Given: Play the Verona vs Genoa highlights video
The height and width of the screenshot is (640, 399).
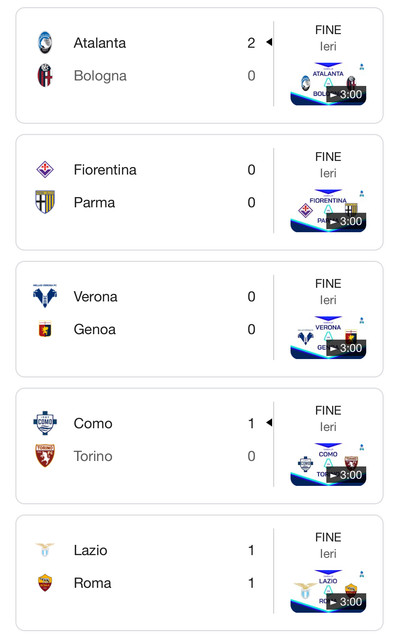Looking at the screenshot, I should [x=328, y=338].
